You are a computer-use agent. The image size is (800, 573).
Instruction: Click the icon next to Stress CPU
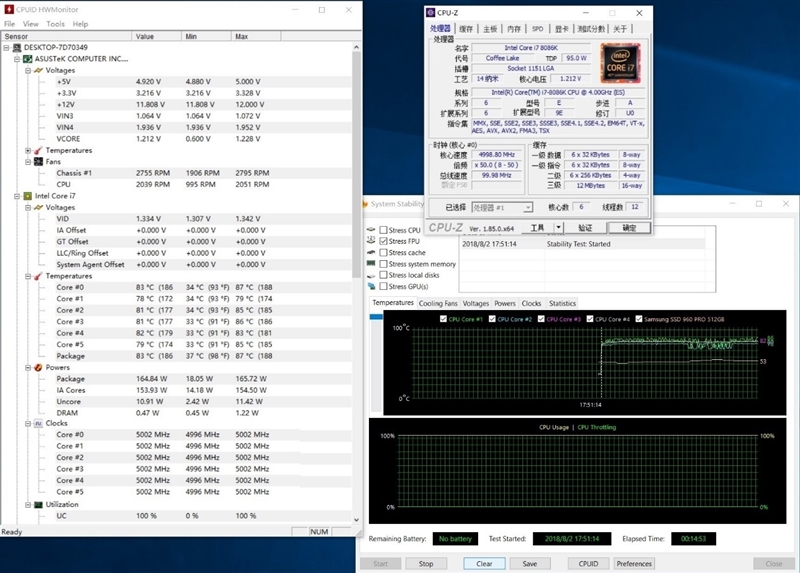click(x=371, y=230)
